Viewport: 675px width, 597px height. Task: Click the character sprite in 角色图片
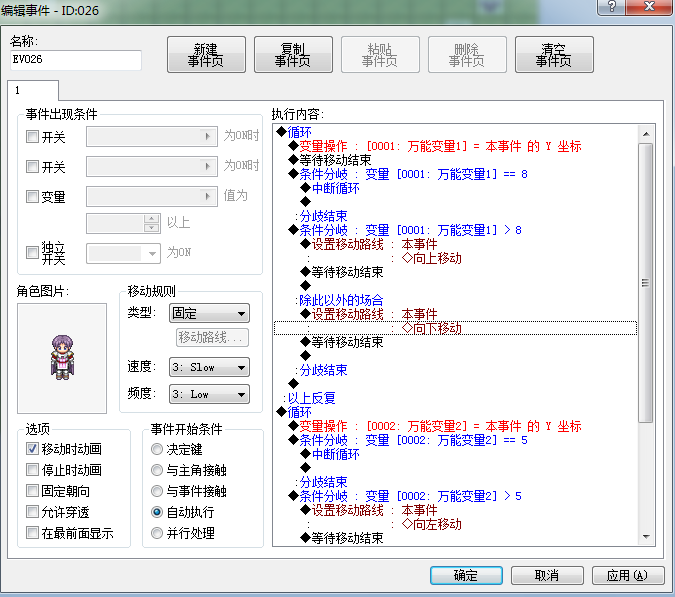point(62,358)
